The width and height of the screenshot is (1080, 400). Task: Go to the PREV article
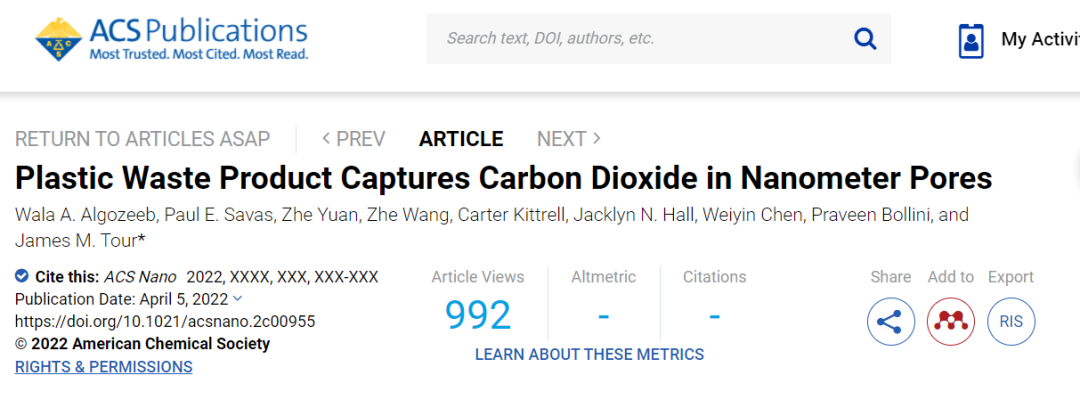pyautogui.click(x=353, y=139)
